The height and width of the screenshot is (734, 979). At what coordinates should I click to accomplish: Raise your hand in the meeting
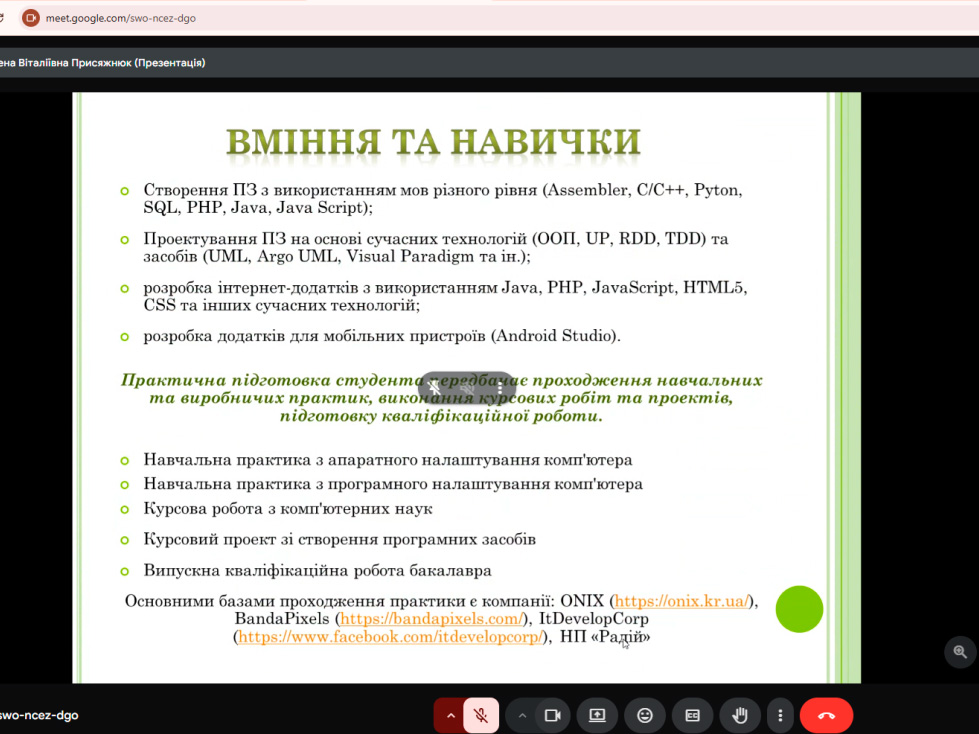pos(740,715)
